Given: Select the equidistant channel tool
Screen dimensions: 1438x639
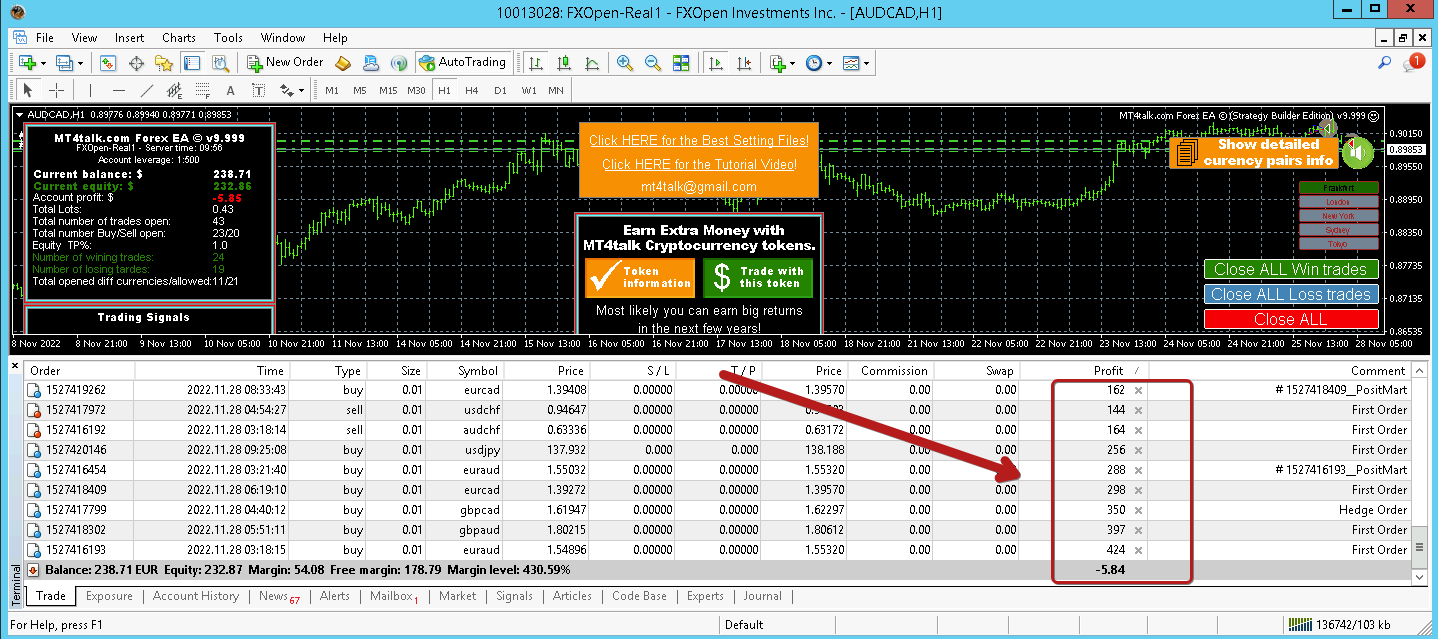Looking at the screenshot, I should coord(174,90).
